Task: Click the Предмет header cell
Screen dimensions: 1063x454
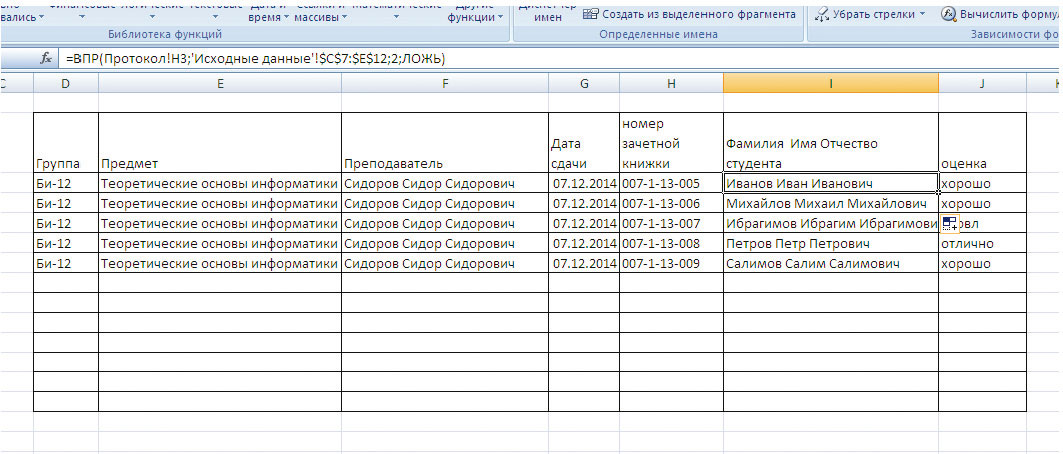Action: (220, 142)
